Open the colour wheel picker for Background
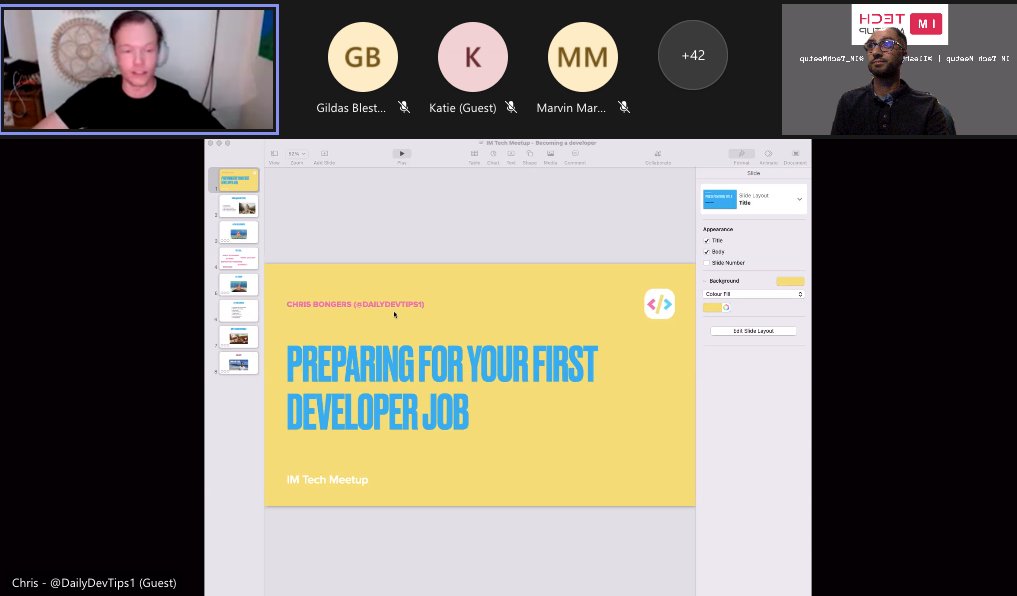Screen dimensions: 1017x596 click(x=726, y=306)
